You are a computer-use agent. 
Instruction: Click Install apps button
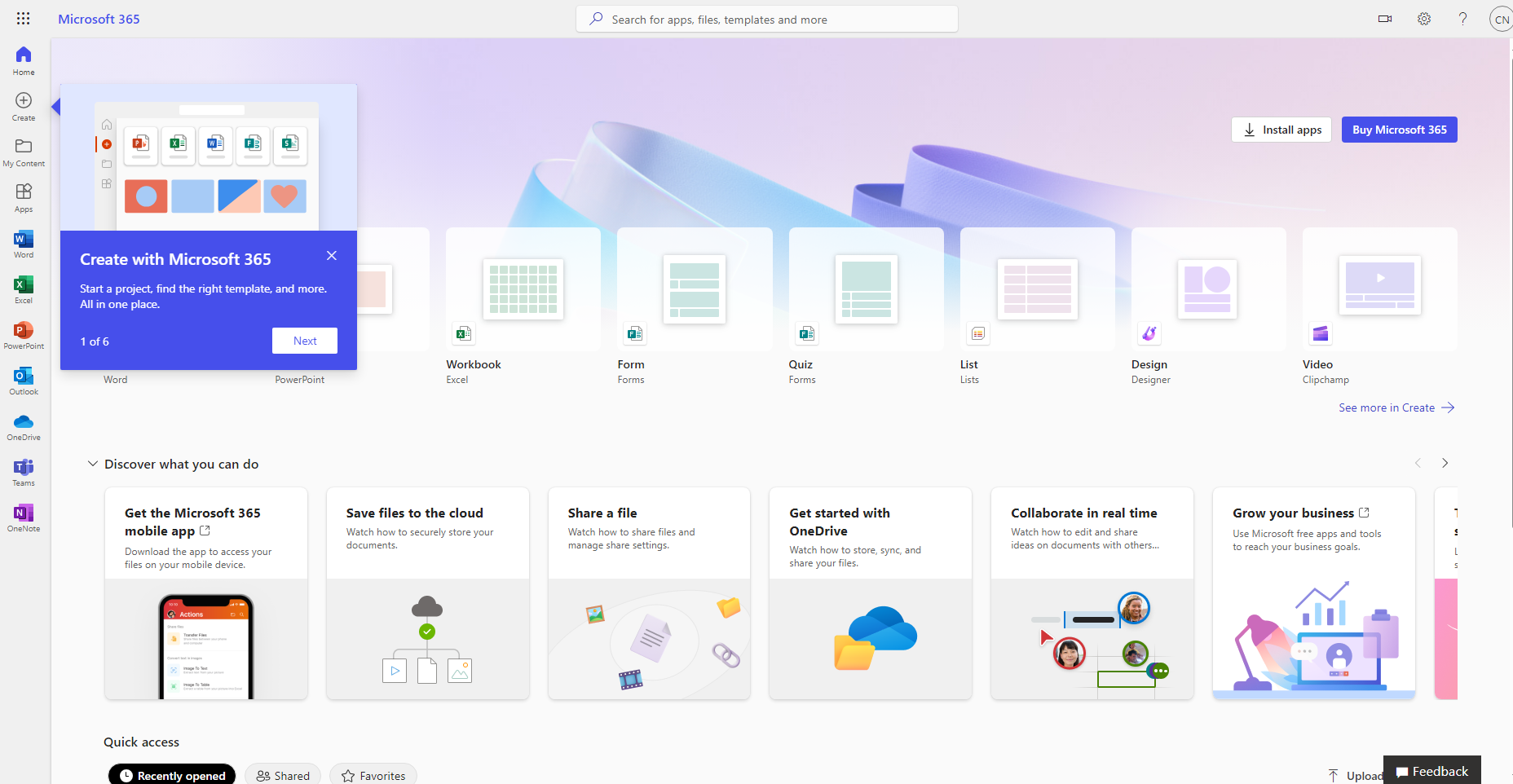pos(1281,130)
